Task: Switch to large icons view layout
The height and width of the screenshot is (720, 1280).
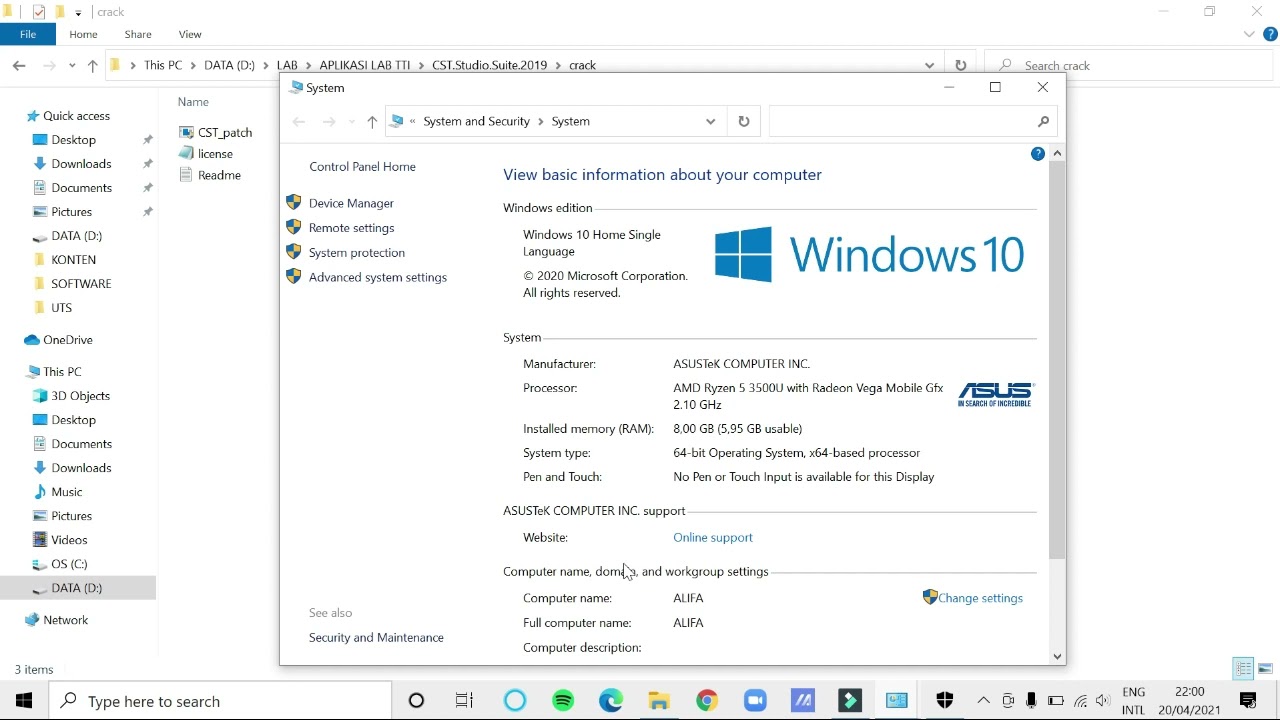Action: [x=1265, y=669]
